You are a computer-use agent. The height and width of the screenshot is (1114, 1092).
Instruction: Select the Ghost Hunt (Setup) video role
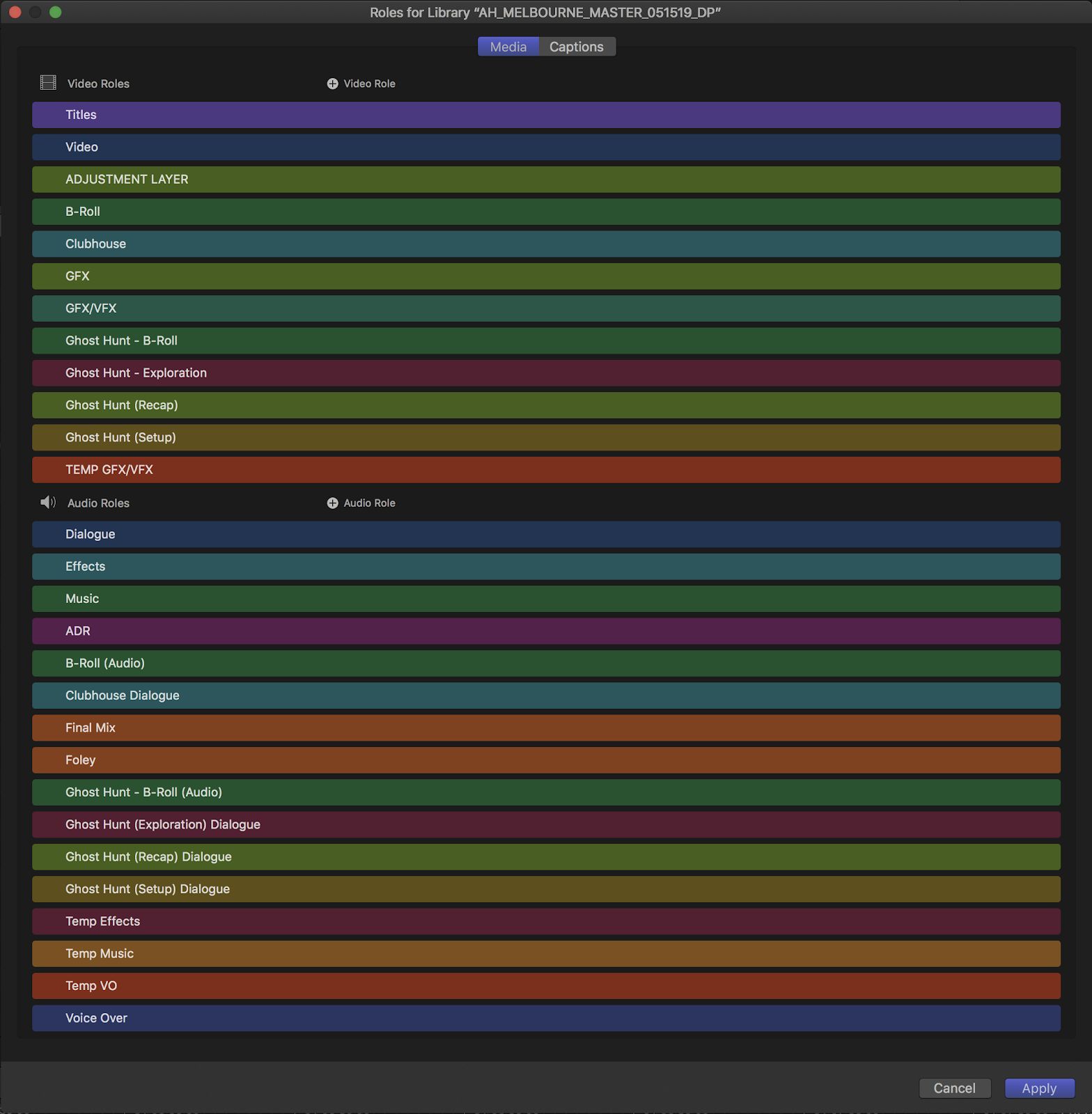(546, 437)
